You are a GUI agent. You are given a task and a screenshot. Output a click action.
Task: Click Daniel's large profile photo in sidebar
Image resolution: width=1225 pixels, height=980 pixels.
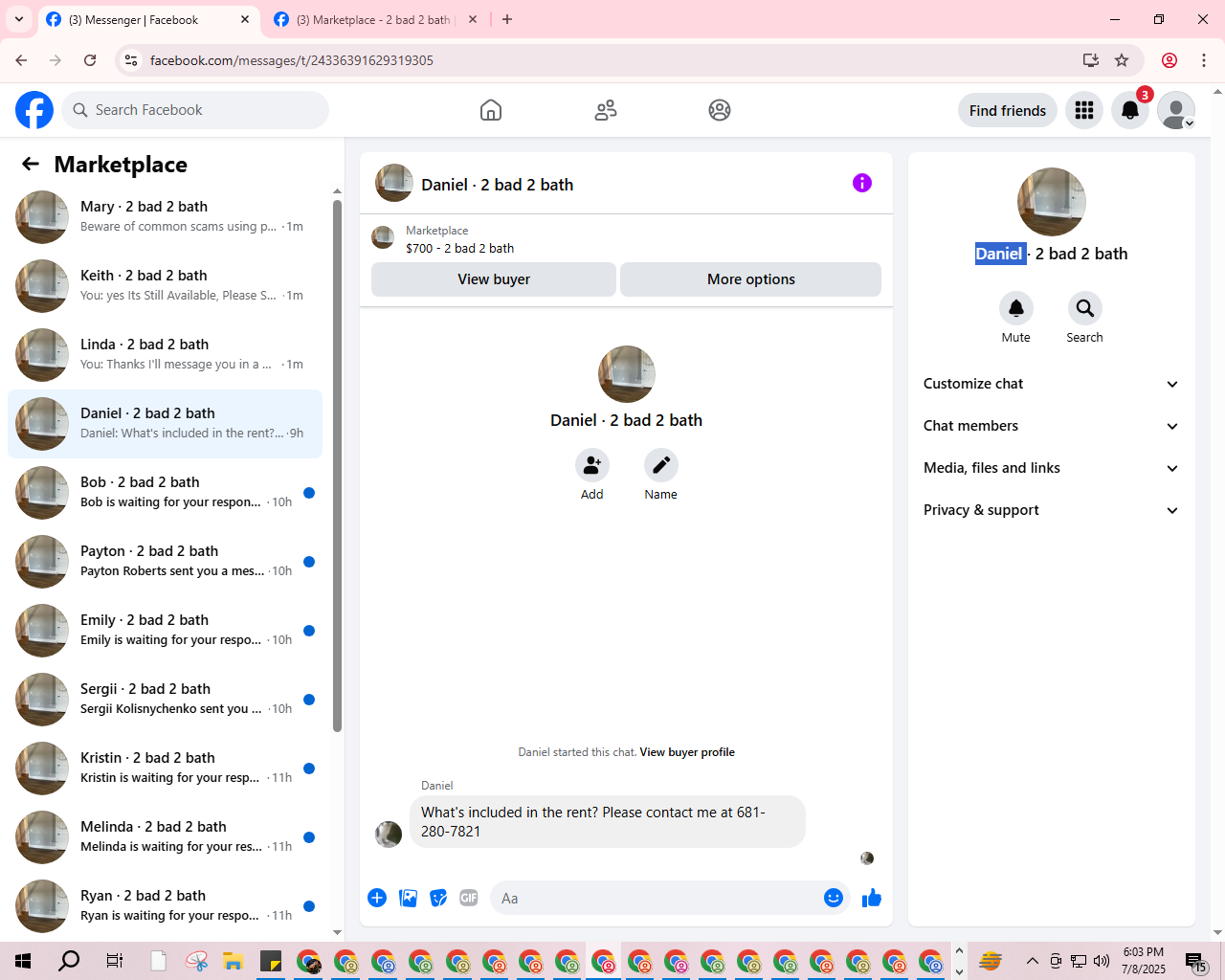pyautogui.click(x=1051, y=202)
